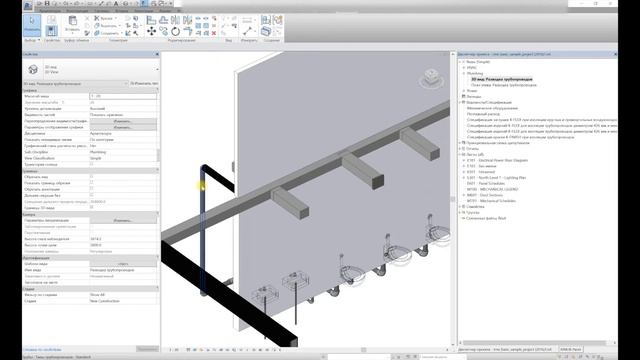Open Properties palette icon in ribbon
640x360 pixels.
tap(51, 31)
